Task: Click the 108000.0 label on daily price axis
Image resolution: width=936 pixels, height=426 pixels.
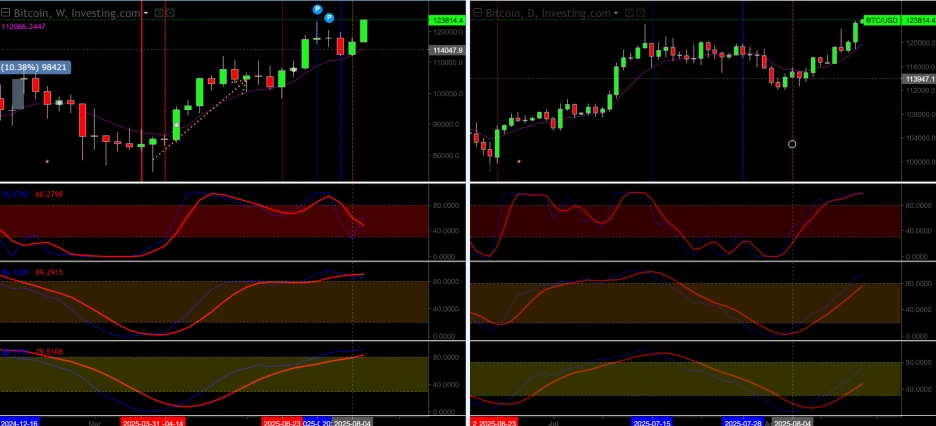Action: click(920, 114)
